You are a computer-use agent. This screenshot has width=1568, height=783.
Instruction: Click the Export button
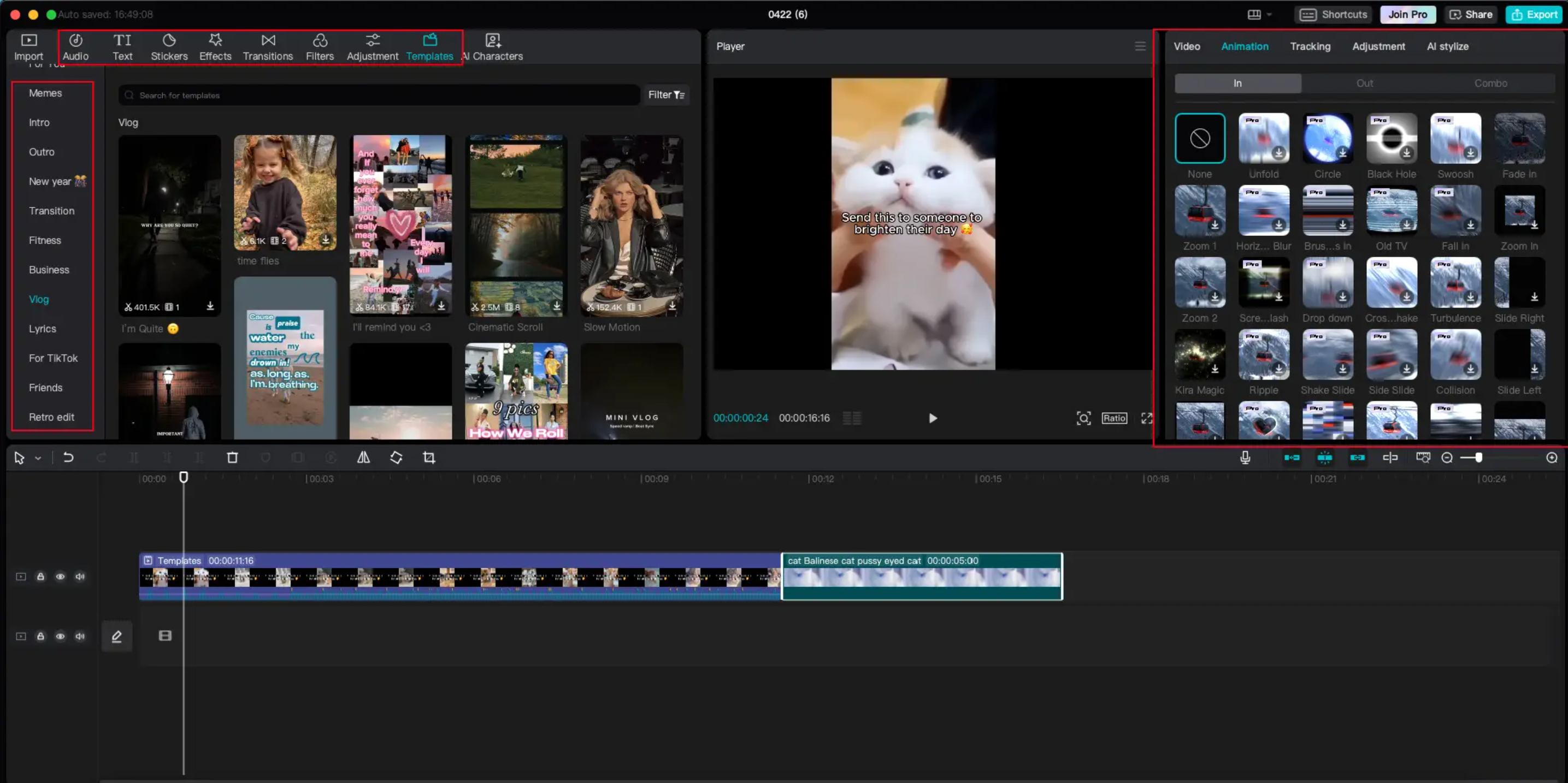pos(1534,14)
